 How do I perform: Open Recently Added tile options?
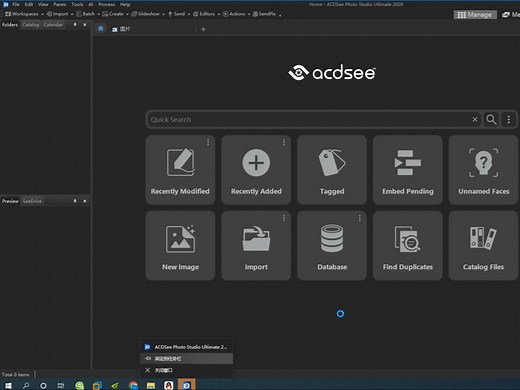click(284, 142)
